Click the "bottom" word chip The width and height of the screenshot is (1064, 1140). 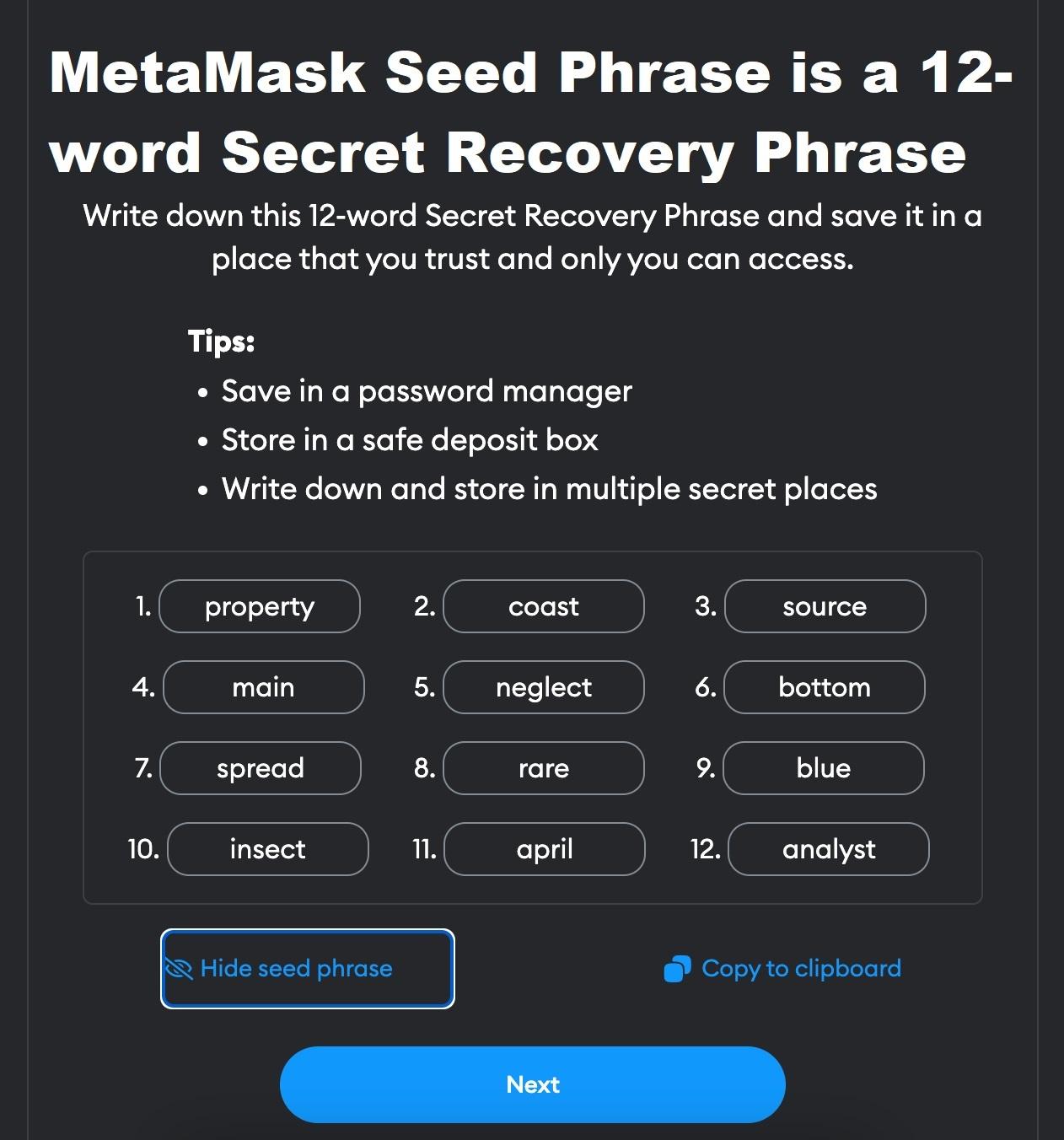(x=824, y=687)
